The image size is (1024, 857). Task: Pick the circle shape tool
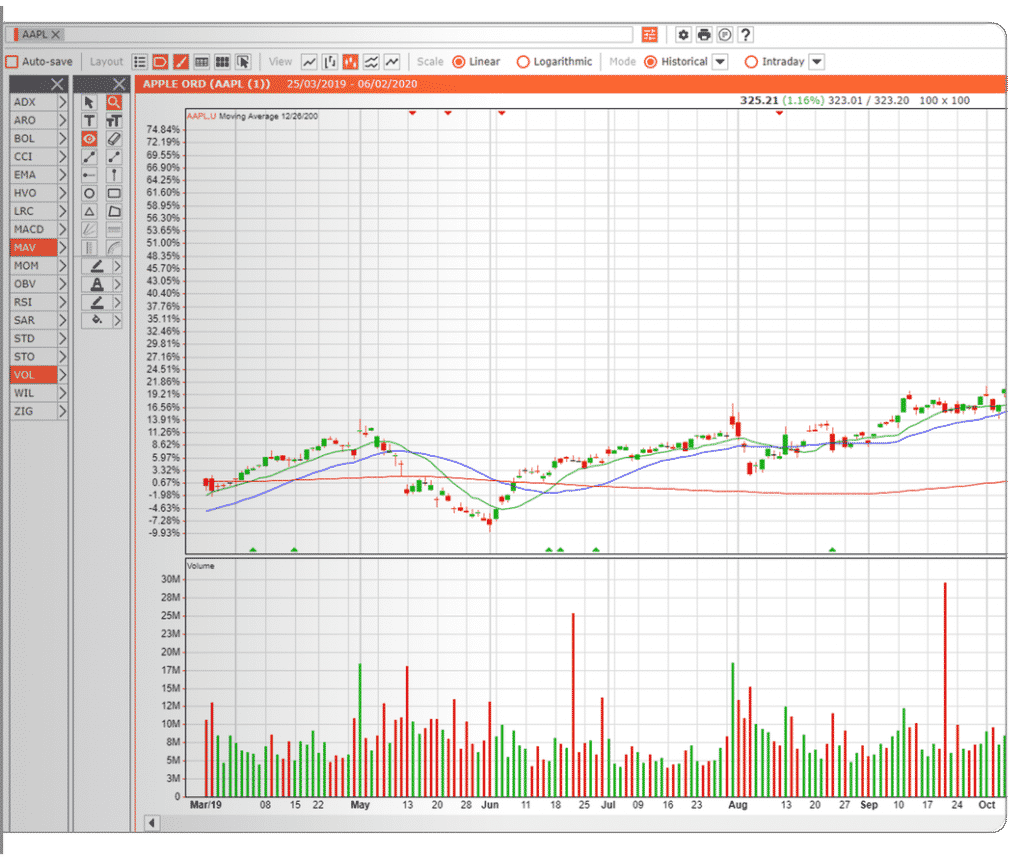(89, 193)
